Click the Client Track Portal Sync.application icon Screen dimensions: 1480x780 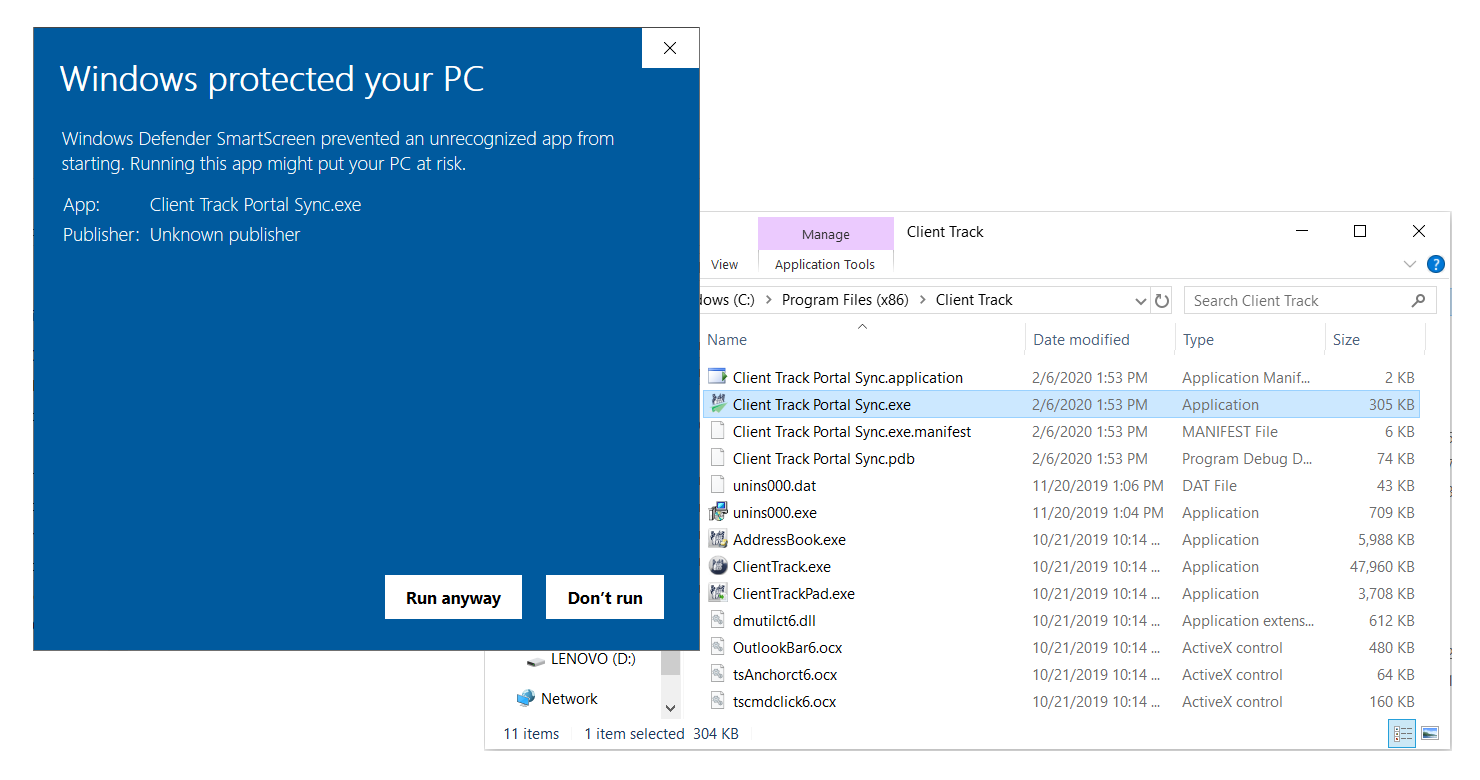[717, 377]
